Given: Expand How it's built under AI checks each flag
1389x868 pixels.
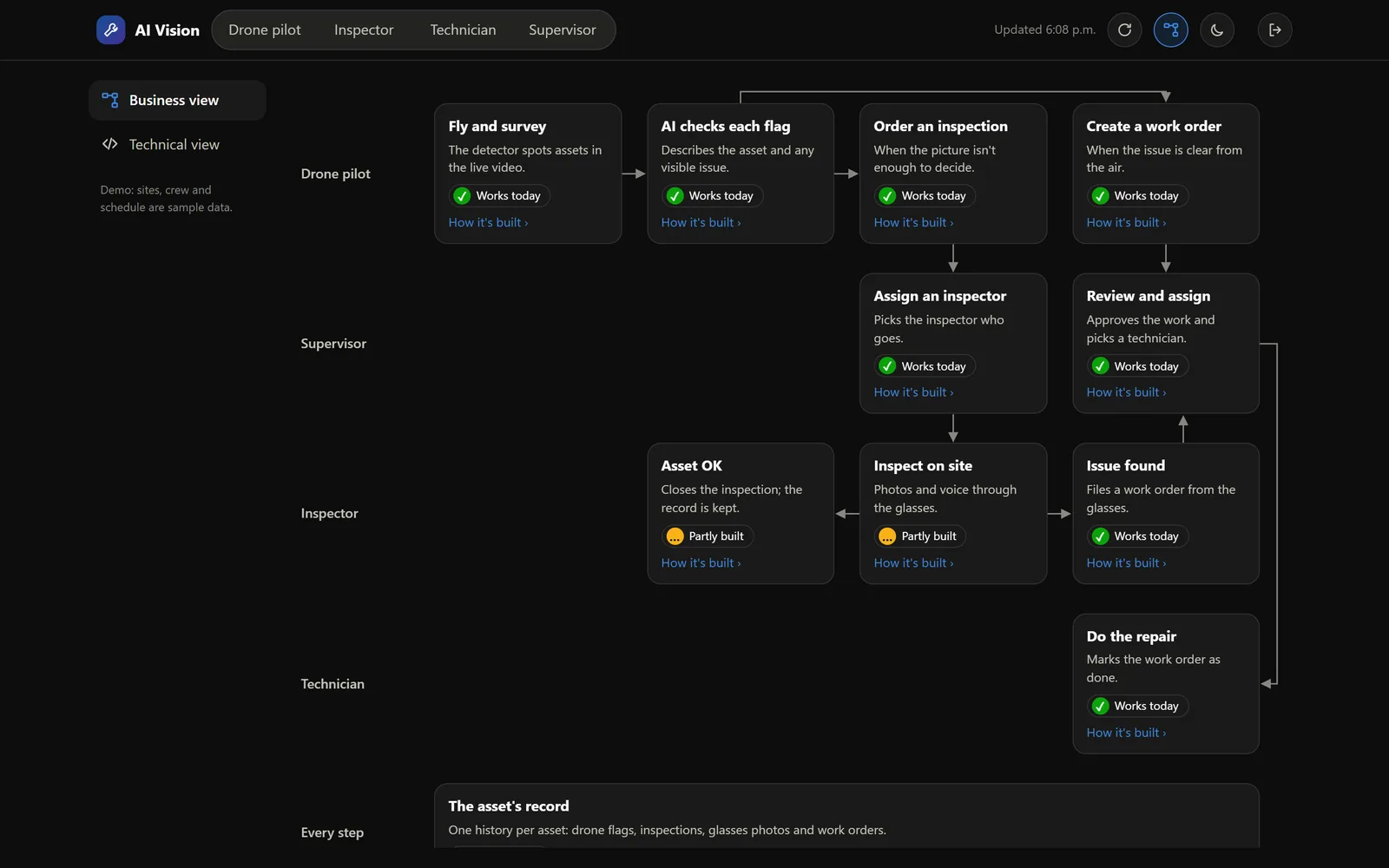Looking at the screenshot, I should pyautogui.click(x=701, y=223).
